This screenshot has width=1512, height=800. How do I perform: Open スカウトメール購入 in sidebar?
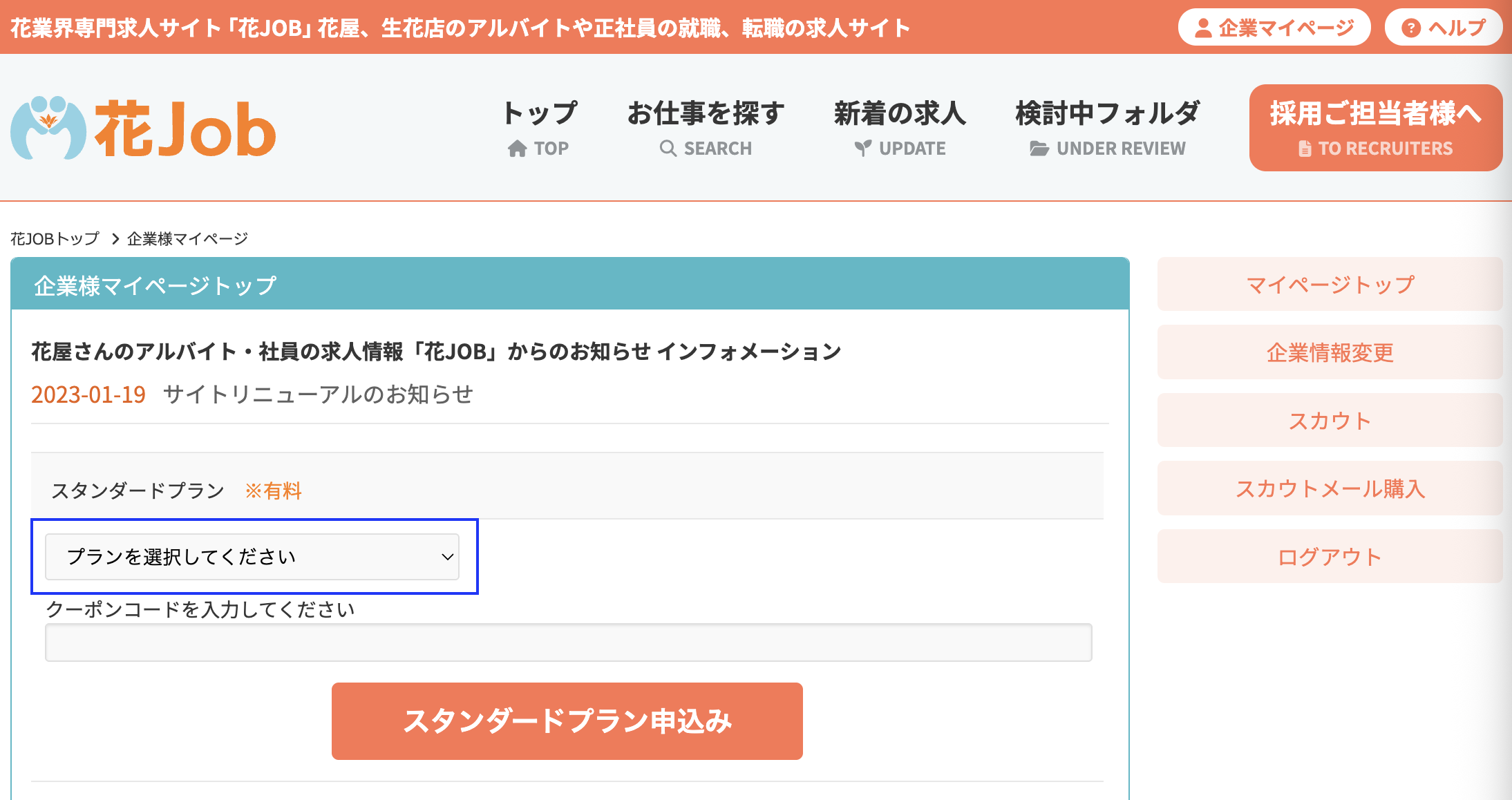1330,488
